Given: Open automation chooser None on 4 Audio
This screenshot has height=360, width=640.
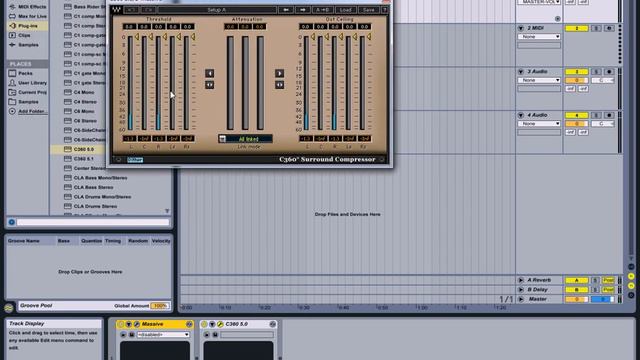Looking at the screenshot, I should tap(539, 124).
